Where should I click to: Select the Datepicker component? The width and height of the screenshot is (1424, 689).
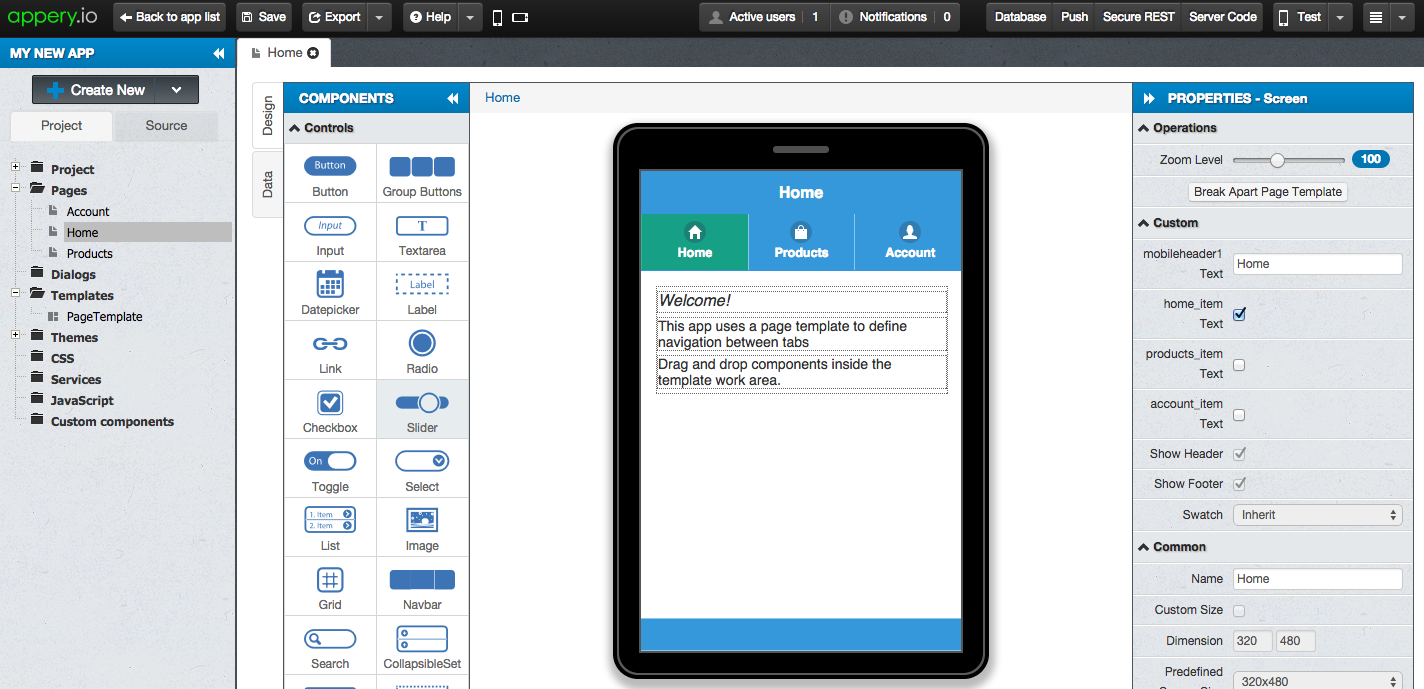(x=330, y=292)
